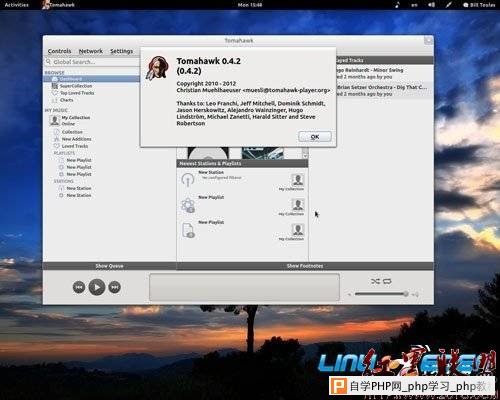Click the New Additions icon

(x=56, y=139)
